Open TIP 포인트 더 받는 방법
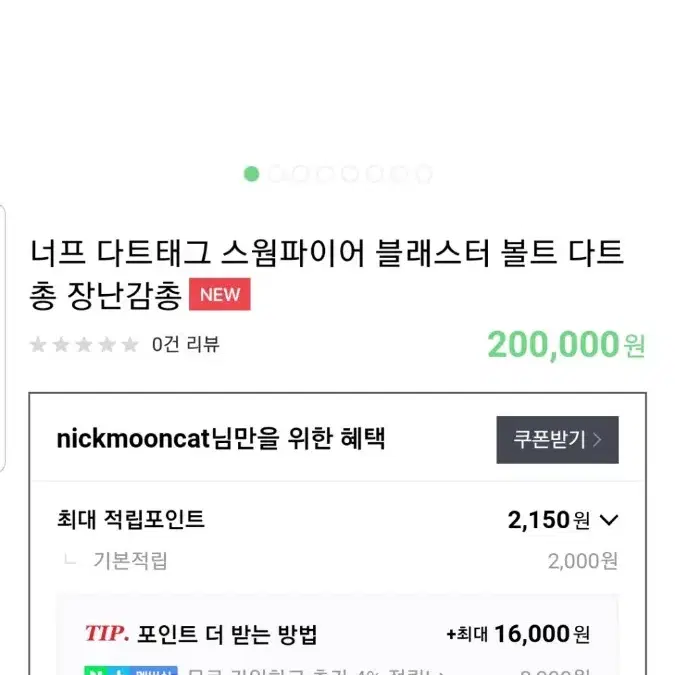Screen dimensions: 675x675 [x=201, y=634]
